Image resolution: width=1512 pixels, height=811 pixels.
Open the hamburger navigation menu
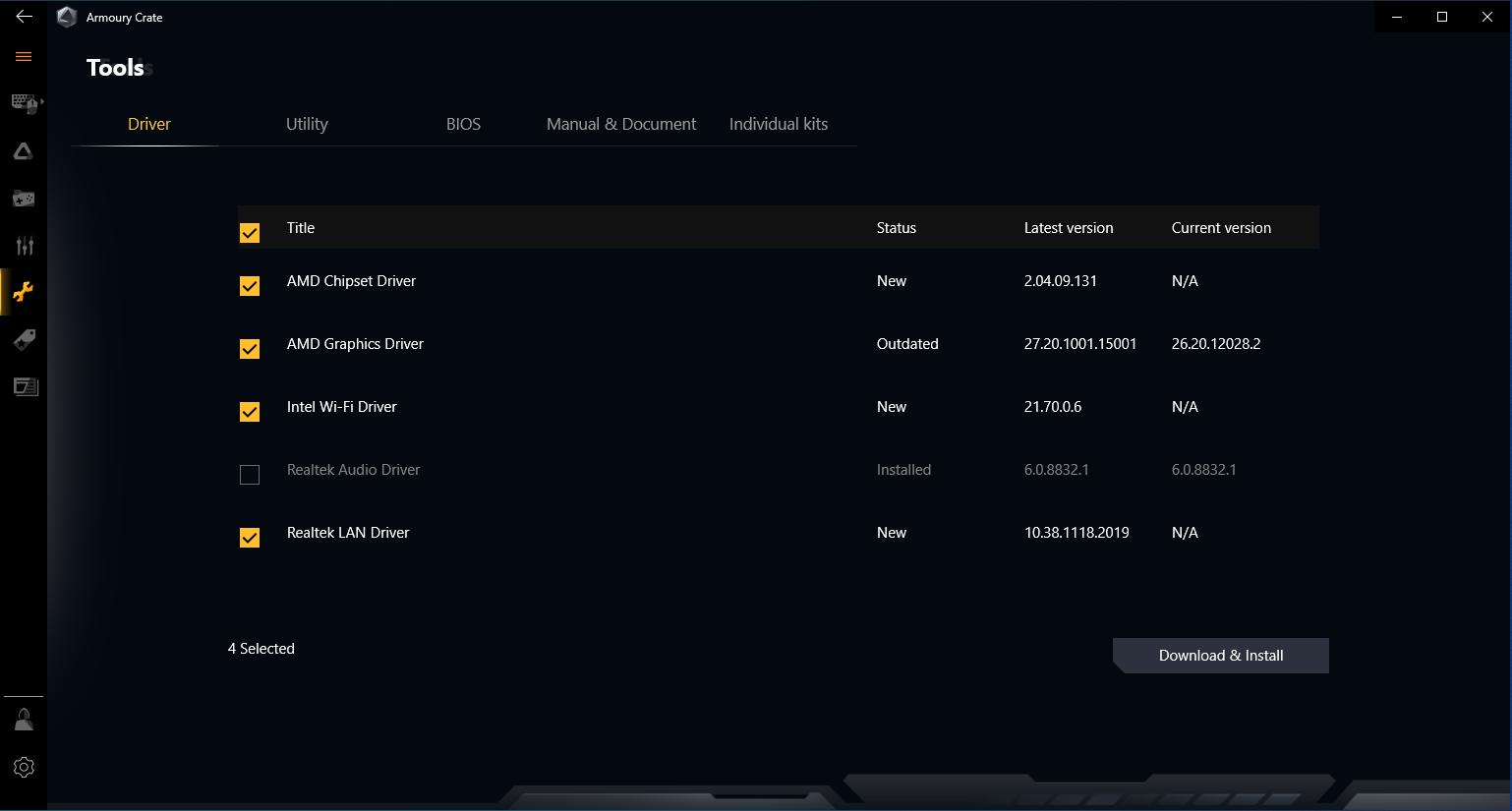24,57
